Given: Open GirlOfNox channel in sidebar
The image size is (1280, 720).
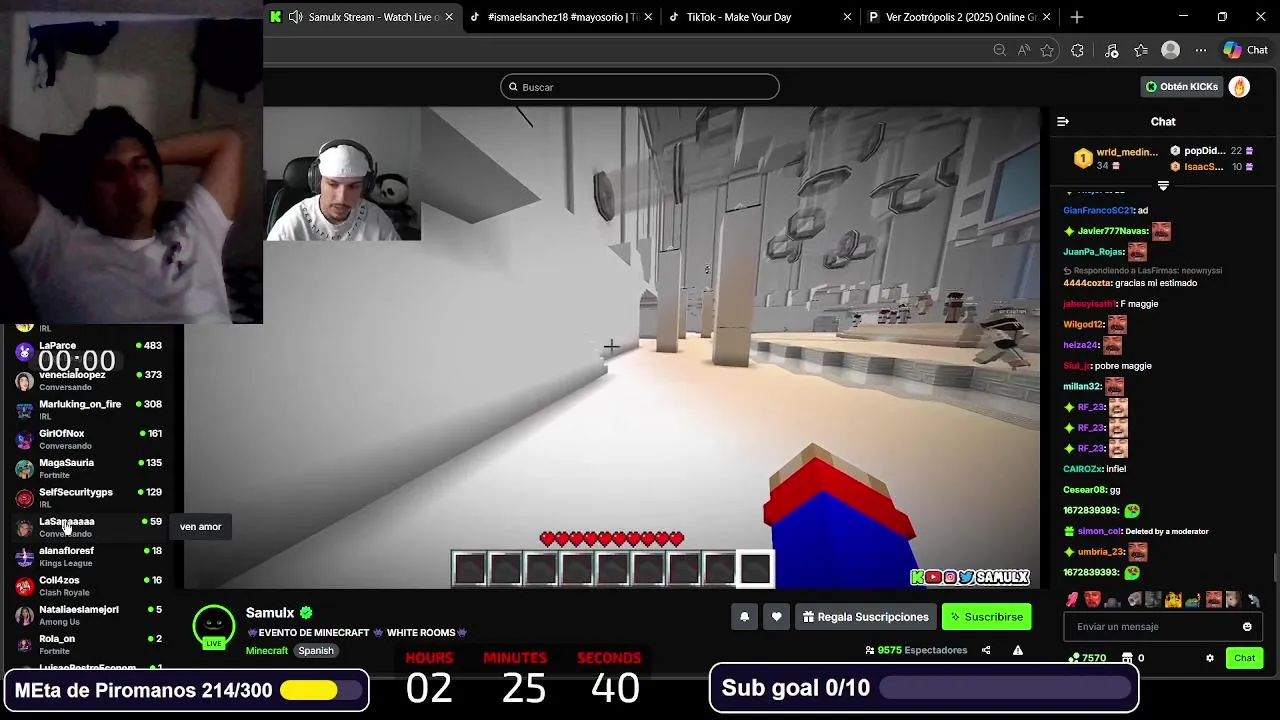Looking at the screenshot, I should [x=90, y=439].
